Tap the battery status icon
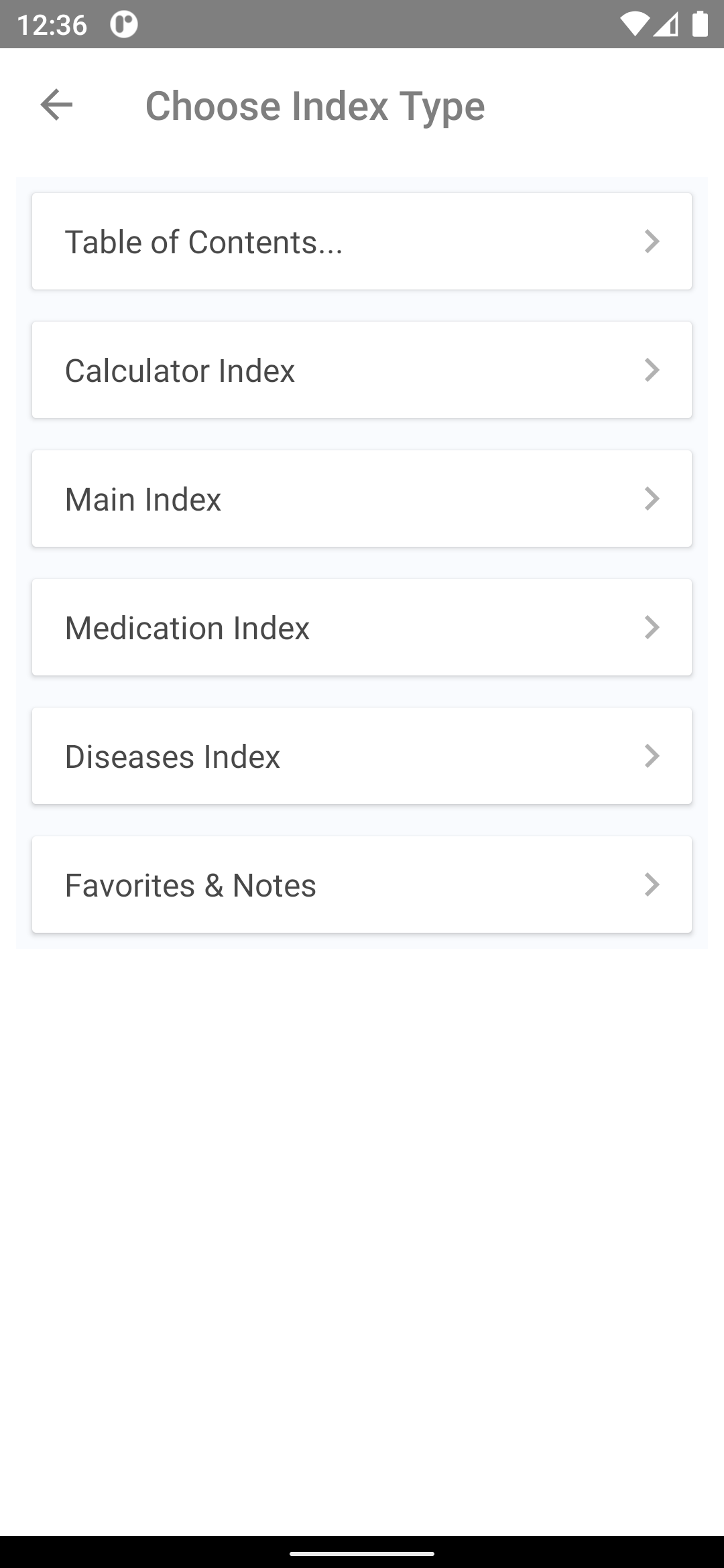Image resolution: width=724 pixels, height=1568 pixels. 700,24
